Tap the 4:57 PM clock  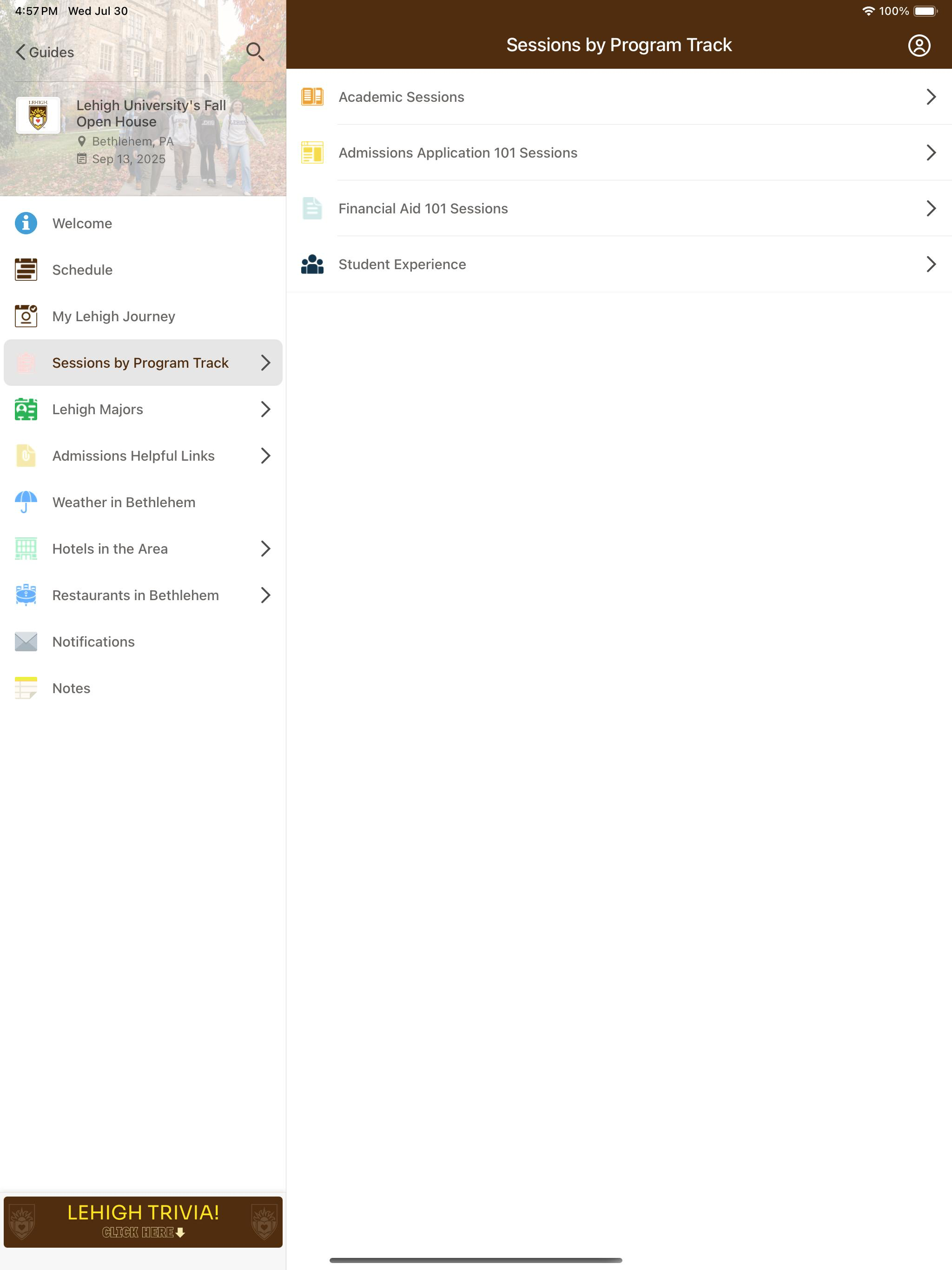click(36, 11)
